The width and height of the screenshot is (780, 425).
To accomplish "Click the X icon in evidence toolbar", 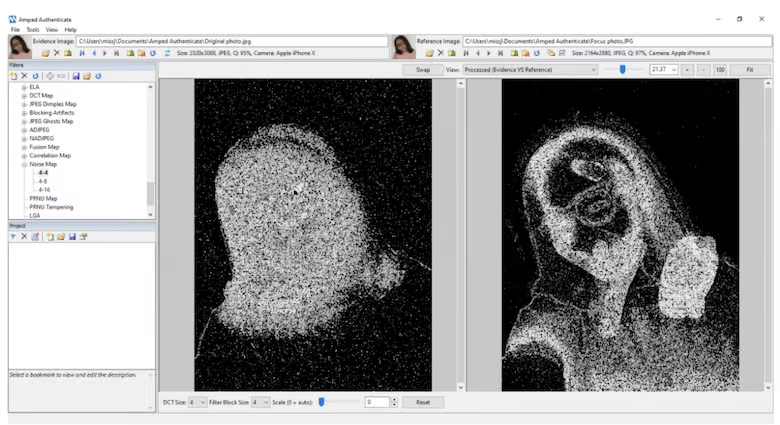I will click(57, 53).
